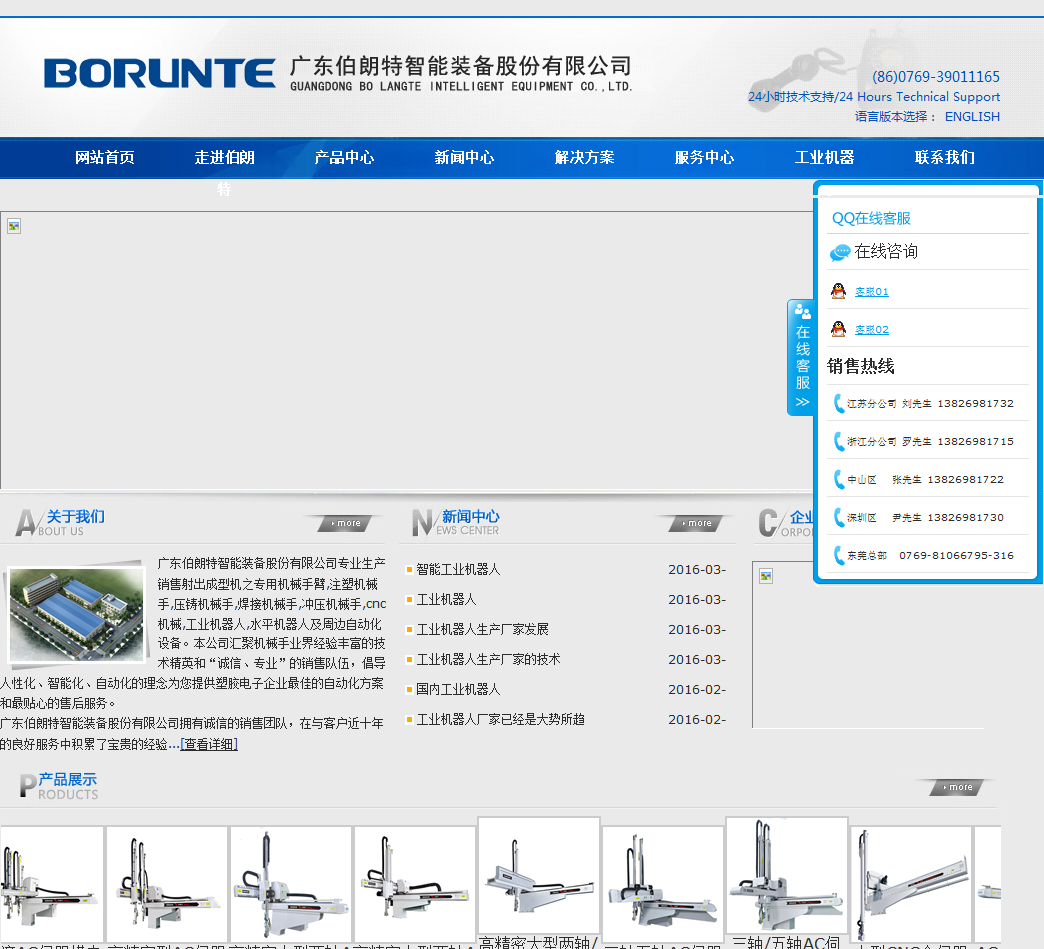Image resolution: width=1044 pixels, height=949 pixels.
Task: Open 客服01 QQ chat link
Action: pyautogui.click(x=872, y=292)
